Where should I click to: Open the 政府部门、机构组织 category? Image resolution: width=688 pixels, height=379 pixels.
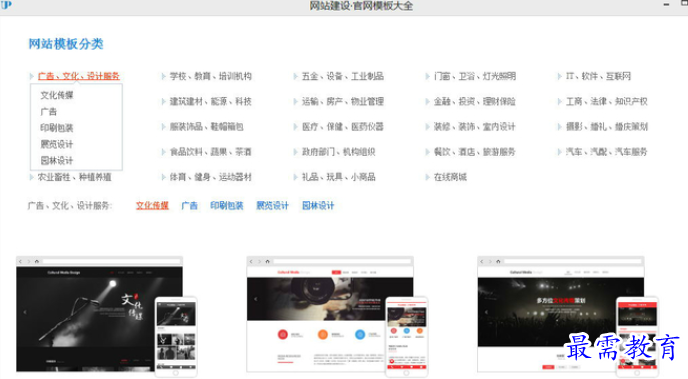tap(339, 152)
